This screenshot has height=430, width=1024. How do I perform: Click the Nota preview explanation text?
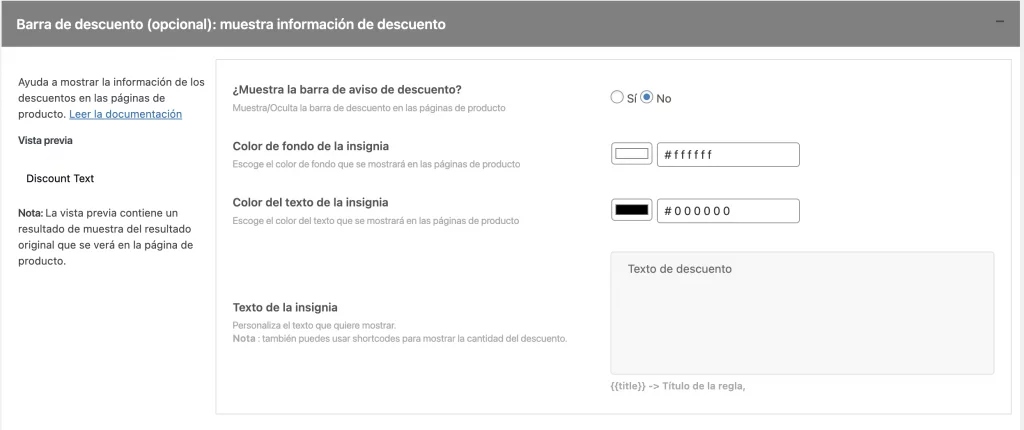pyautogui.click(x=105, y=237)
